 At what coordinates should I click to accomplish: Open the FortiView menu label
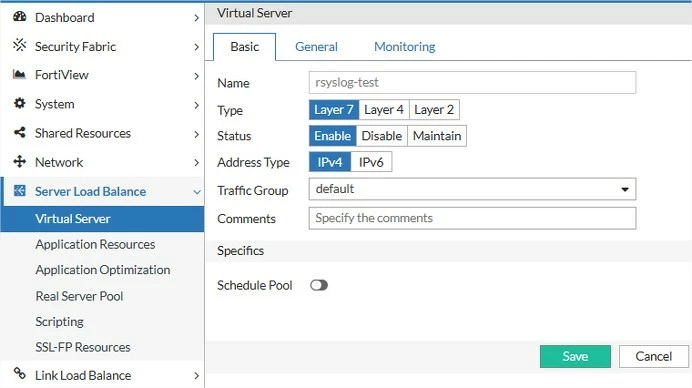[x=62, y=75]
